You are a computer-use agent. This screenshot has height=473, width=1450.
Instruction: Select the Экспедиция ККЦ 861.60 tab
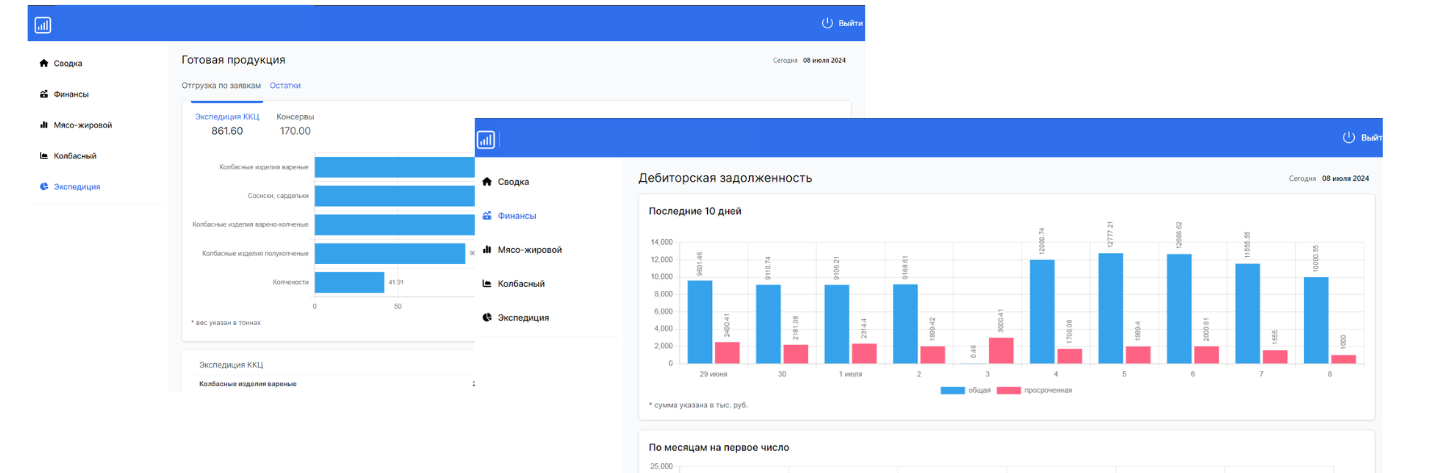tap(227, 124)
